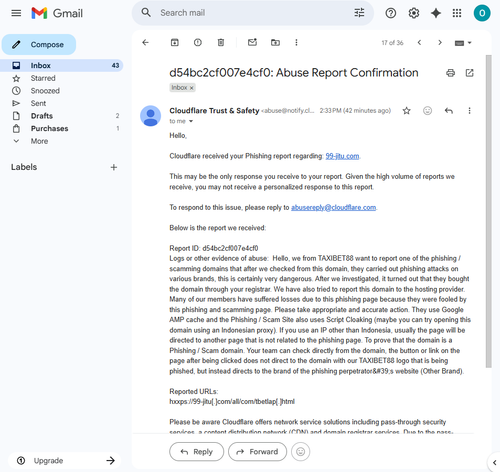The height and width of the screenshot is (472, 500).
Task: Click abusereply@cloudflare.com email link
Action: (333, 207)
